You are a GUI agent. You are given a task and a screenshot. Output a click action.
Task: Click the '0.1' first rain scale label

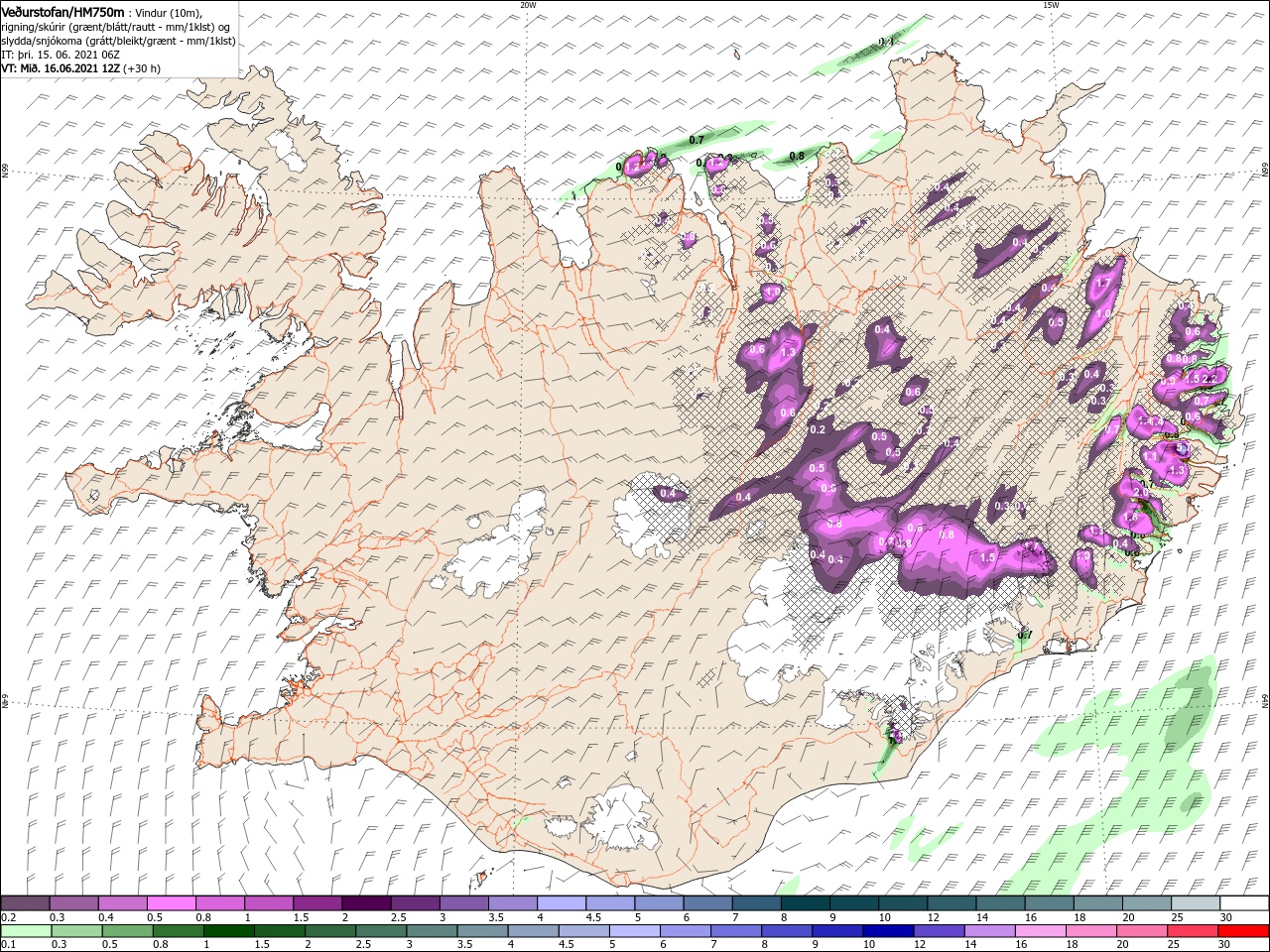8,945
